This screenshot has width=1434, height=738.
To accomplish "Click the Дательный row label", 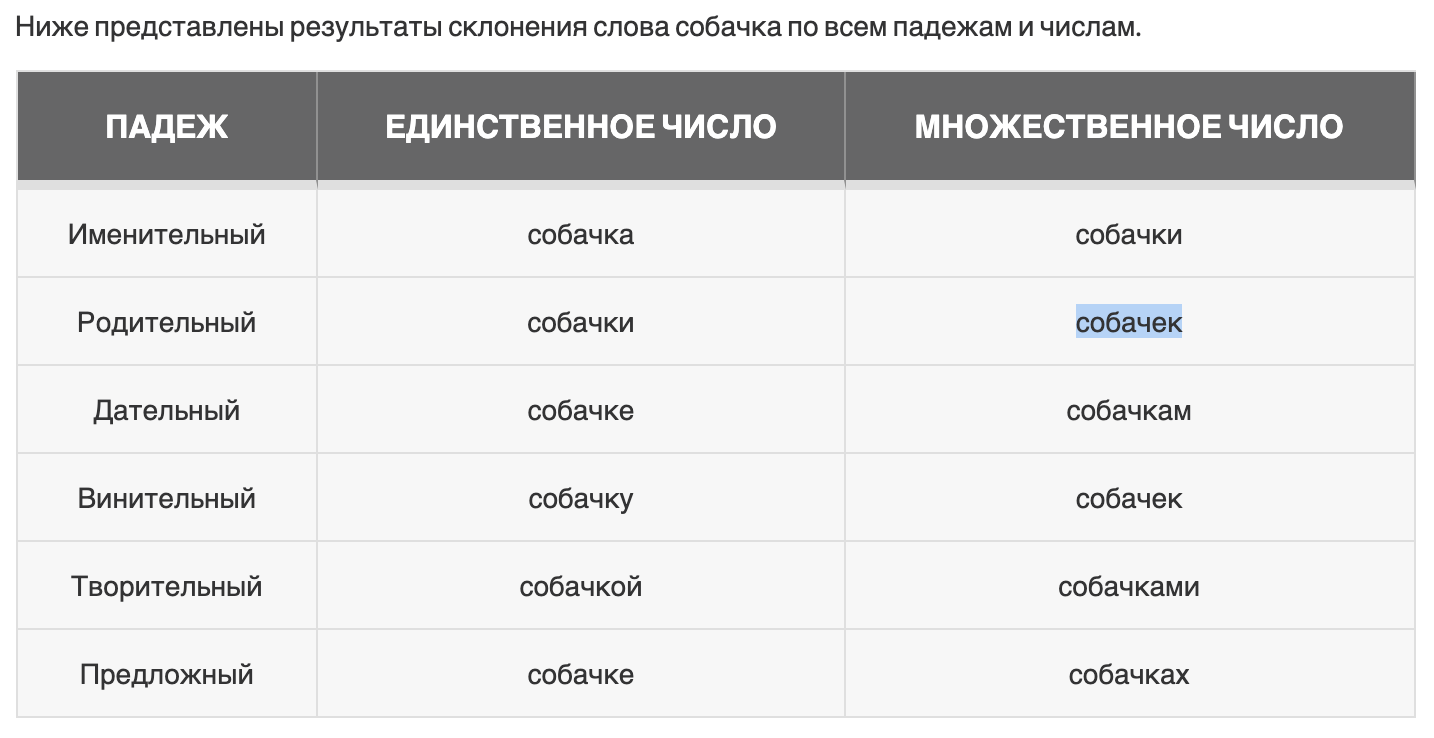I will (x=167, y=411).
